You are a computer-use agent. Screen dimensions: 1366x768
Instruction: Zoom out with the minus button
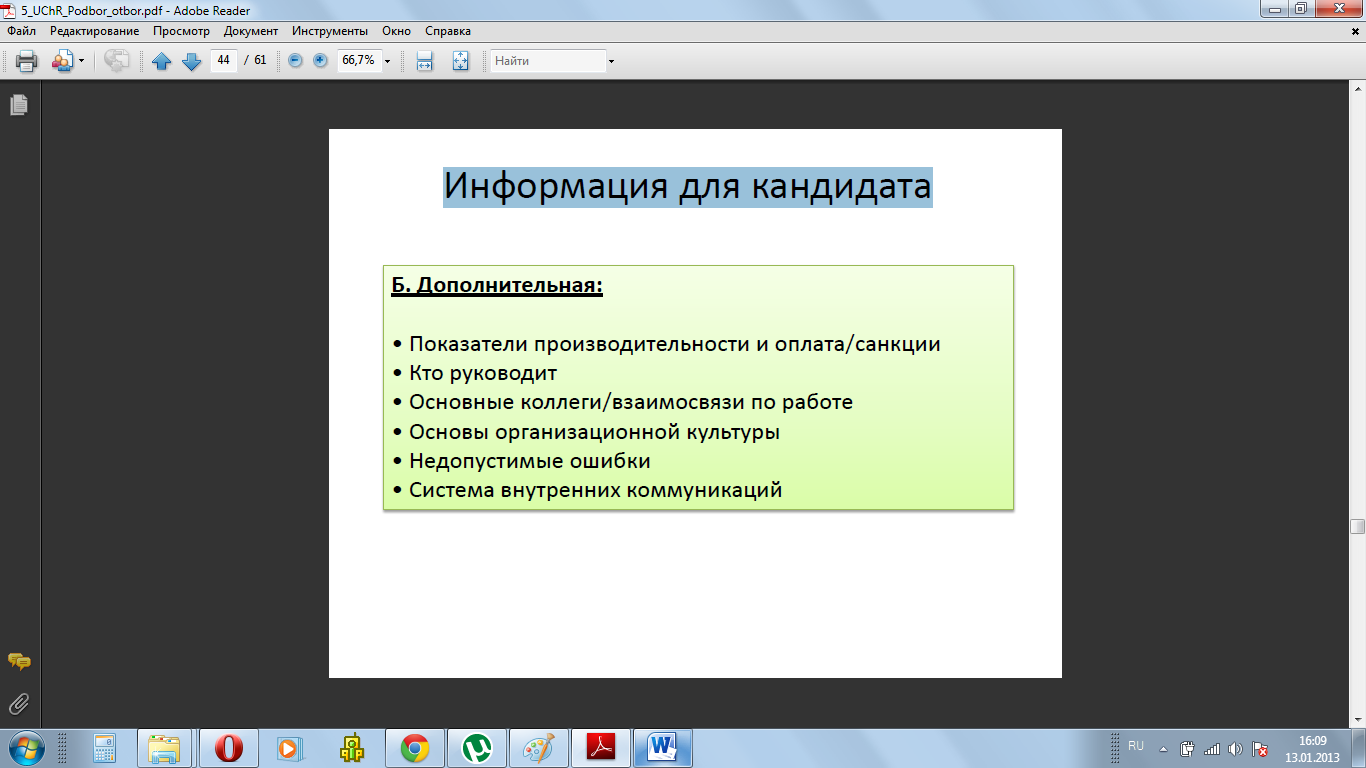click(x=295, y=61)
